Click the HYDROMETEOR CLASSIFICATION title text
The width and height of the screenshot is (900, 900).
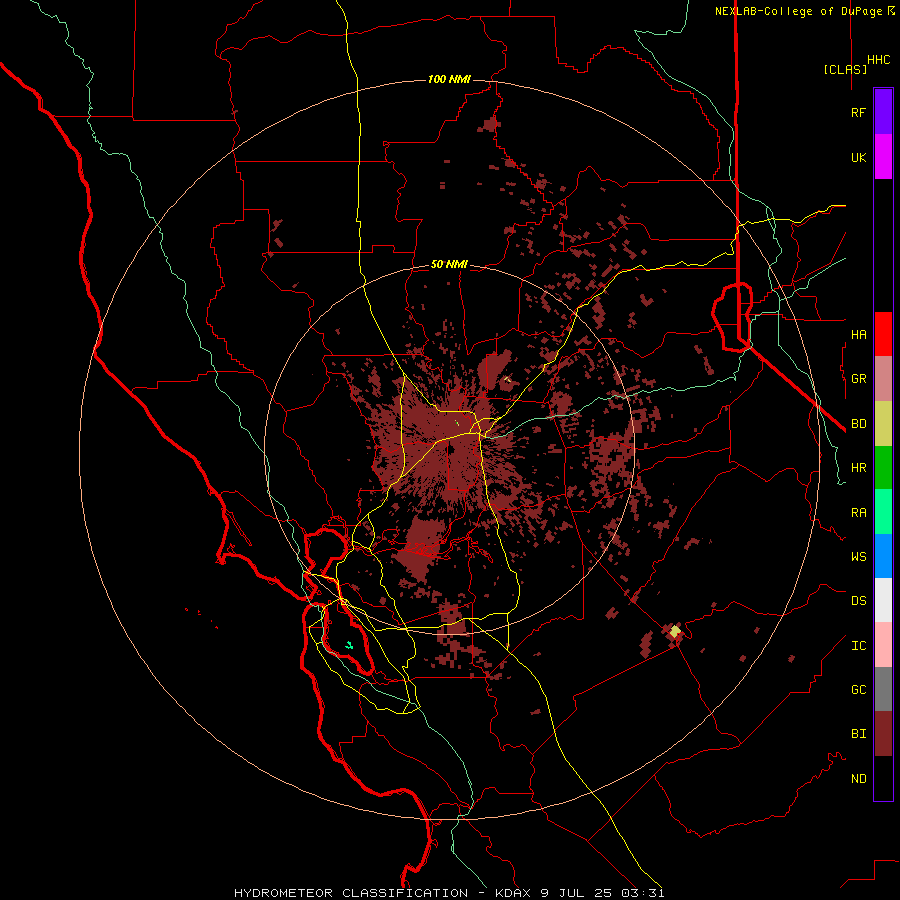351,893
